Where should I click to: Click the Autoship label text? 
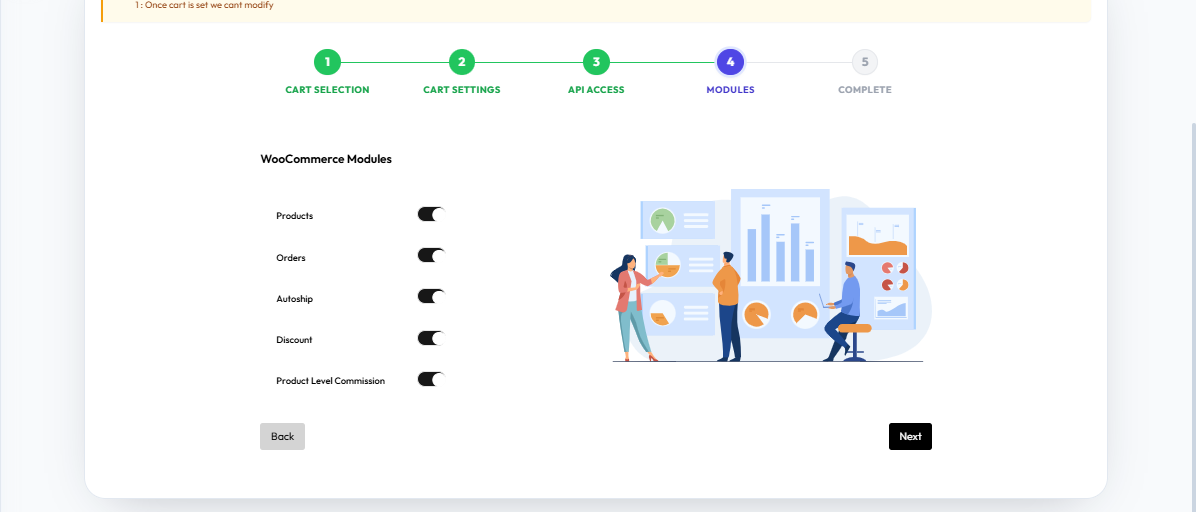click(294, 299)
